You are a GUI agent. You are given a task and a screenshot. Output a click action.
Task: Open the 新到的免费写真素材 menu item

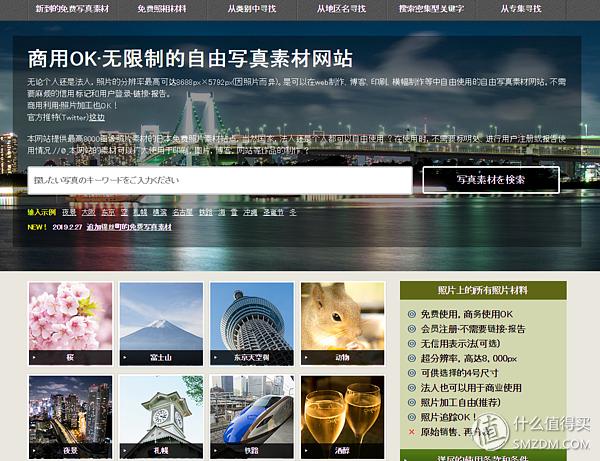[72, 9]
